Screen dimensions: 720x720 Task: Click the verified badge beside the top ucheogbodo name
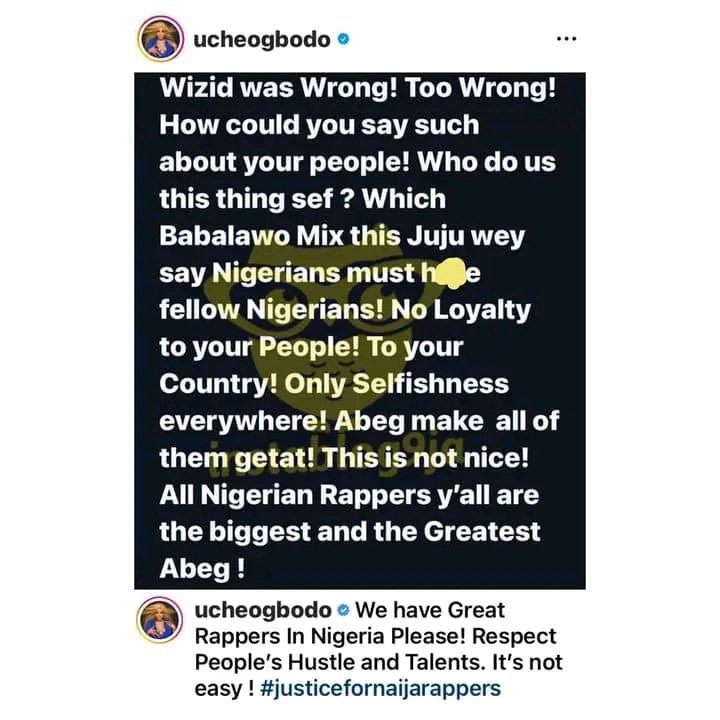tap(343, 39)
